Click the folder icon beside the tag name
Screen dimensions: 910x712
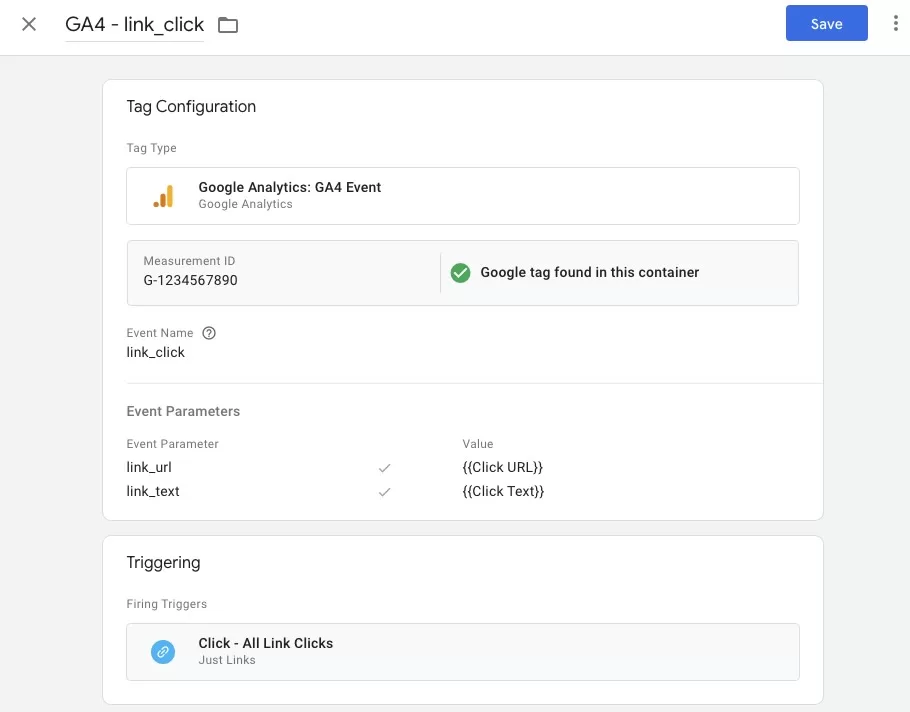228,25
